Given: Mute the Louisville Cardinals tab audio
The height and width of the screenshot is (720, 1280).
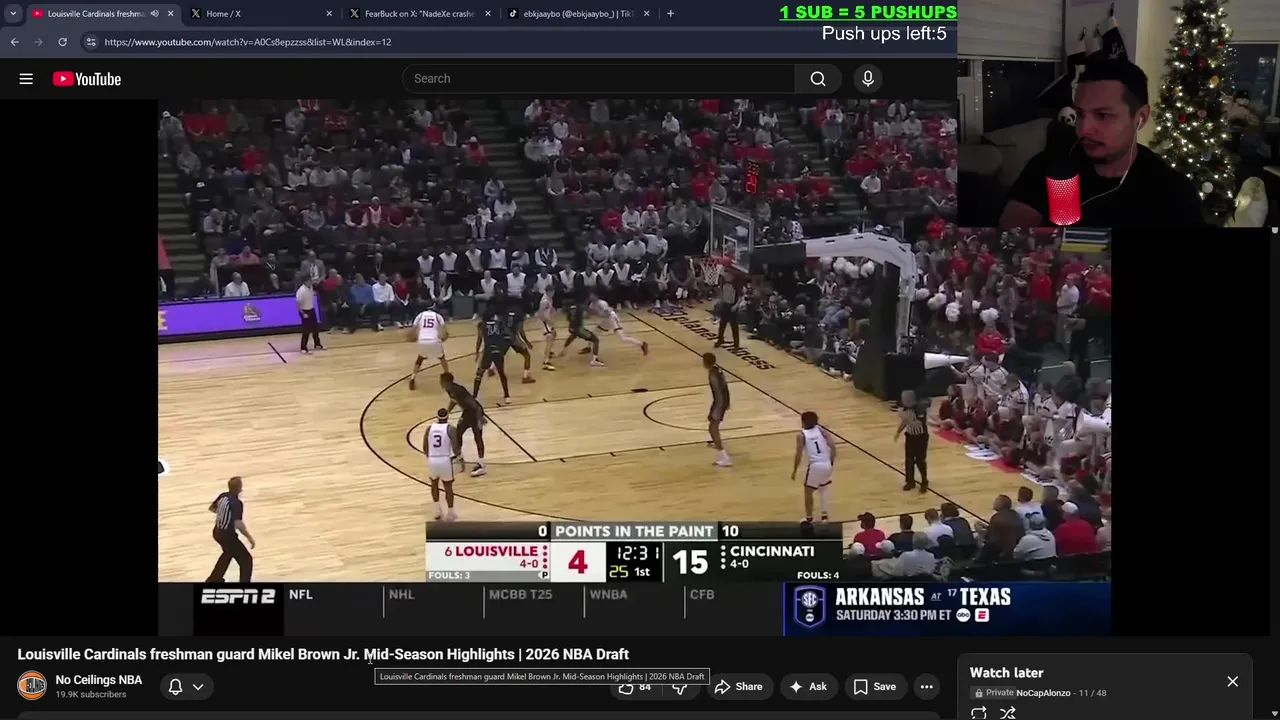Looking at the screenshot, I should tap(155, 14).
